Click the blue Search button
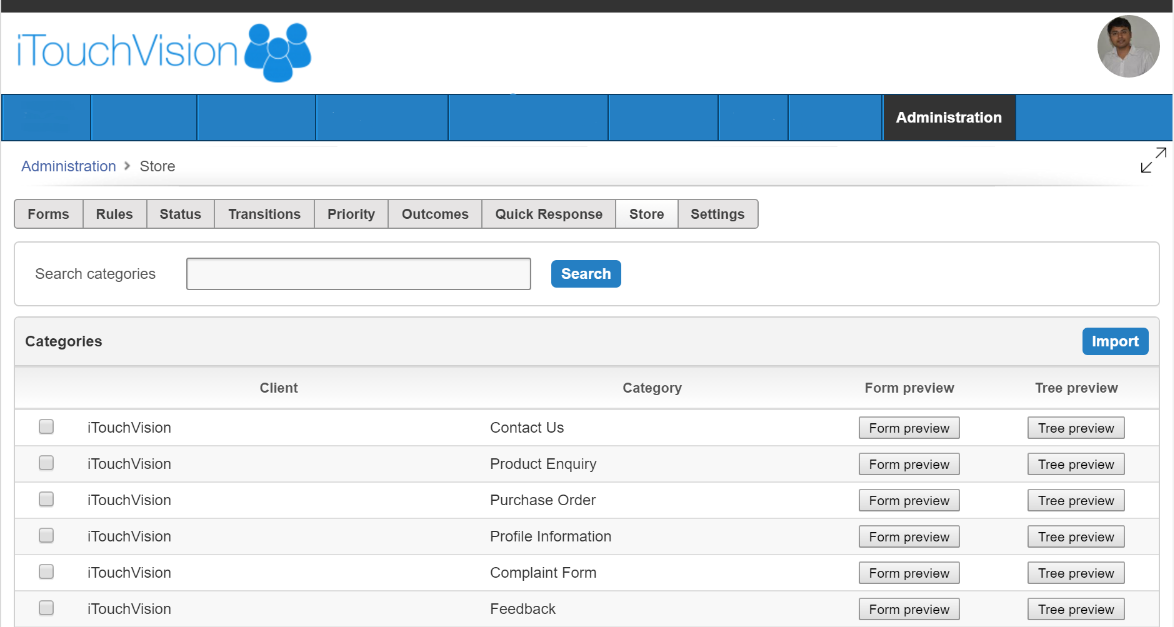Screen dimensions: 1174x627 [586, 274]
